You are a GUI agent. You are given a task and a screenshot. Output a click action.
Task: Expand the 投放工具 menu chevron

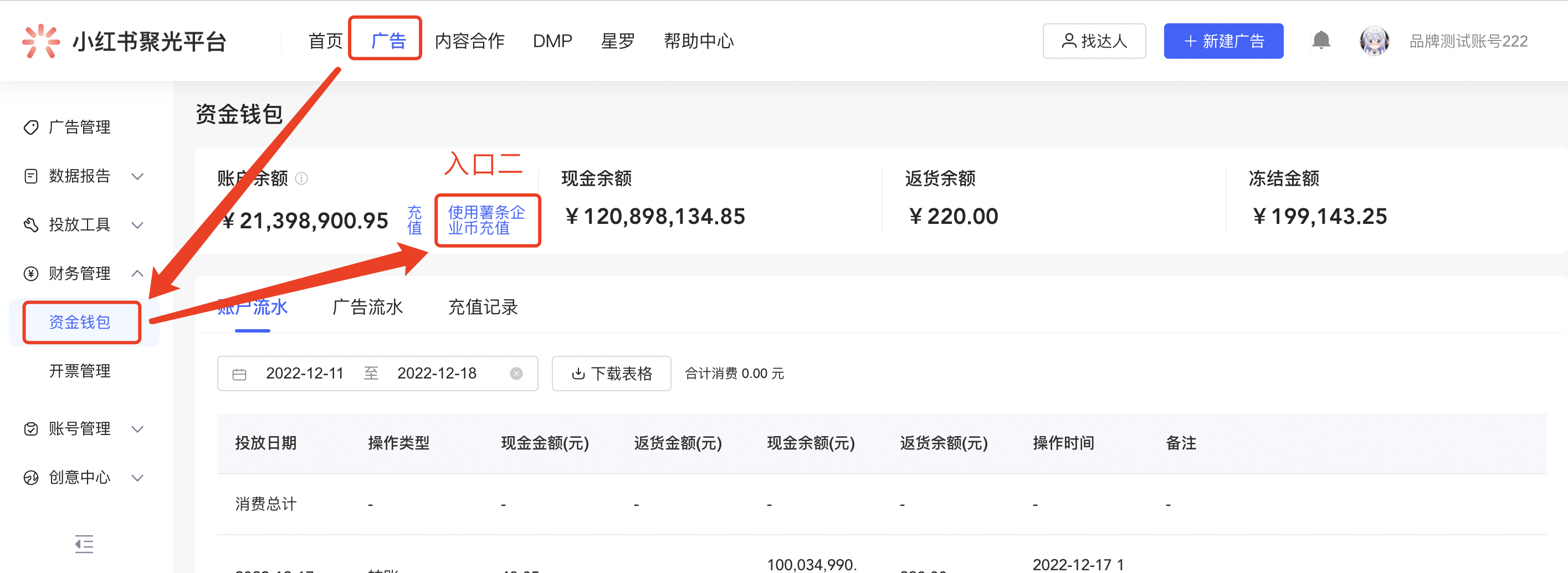[x=137, y=226]
